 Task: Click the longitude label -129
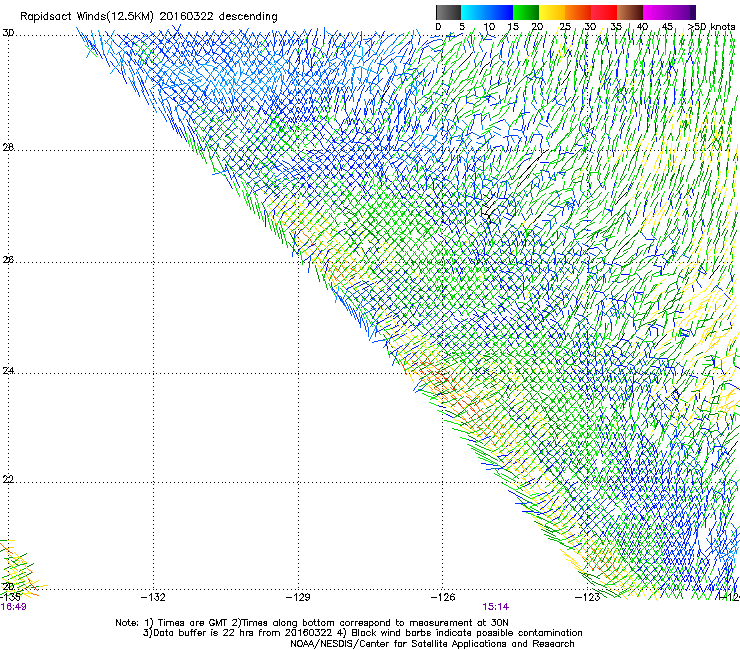tap(298, 597)
